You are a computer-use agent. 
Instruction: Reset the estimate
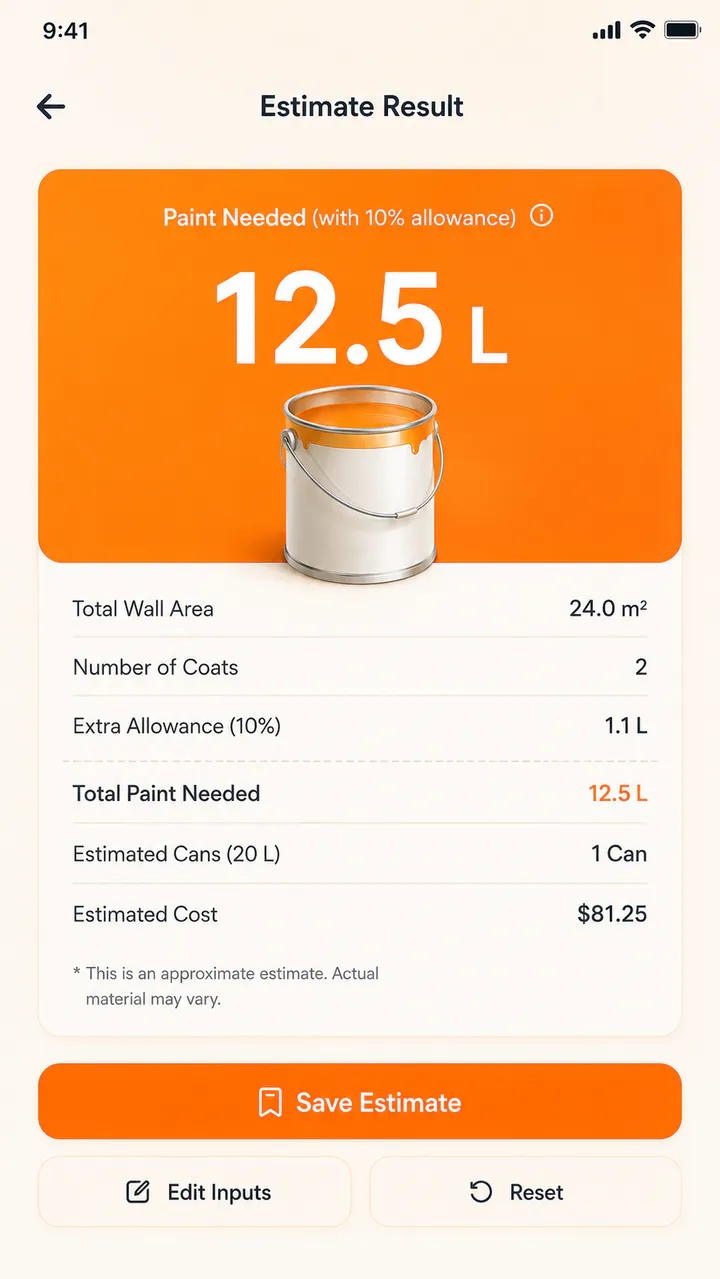pyautogui.click(x=526, y=1192)
